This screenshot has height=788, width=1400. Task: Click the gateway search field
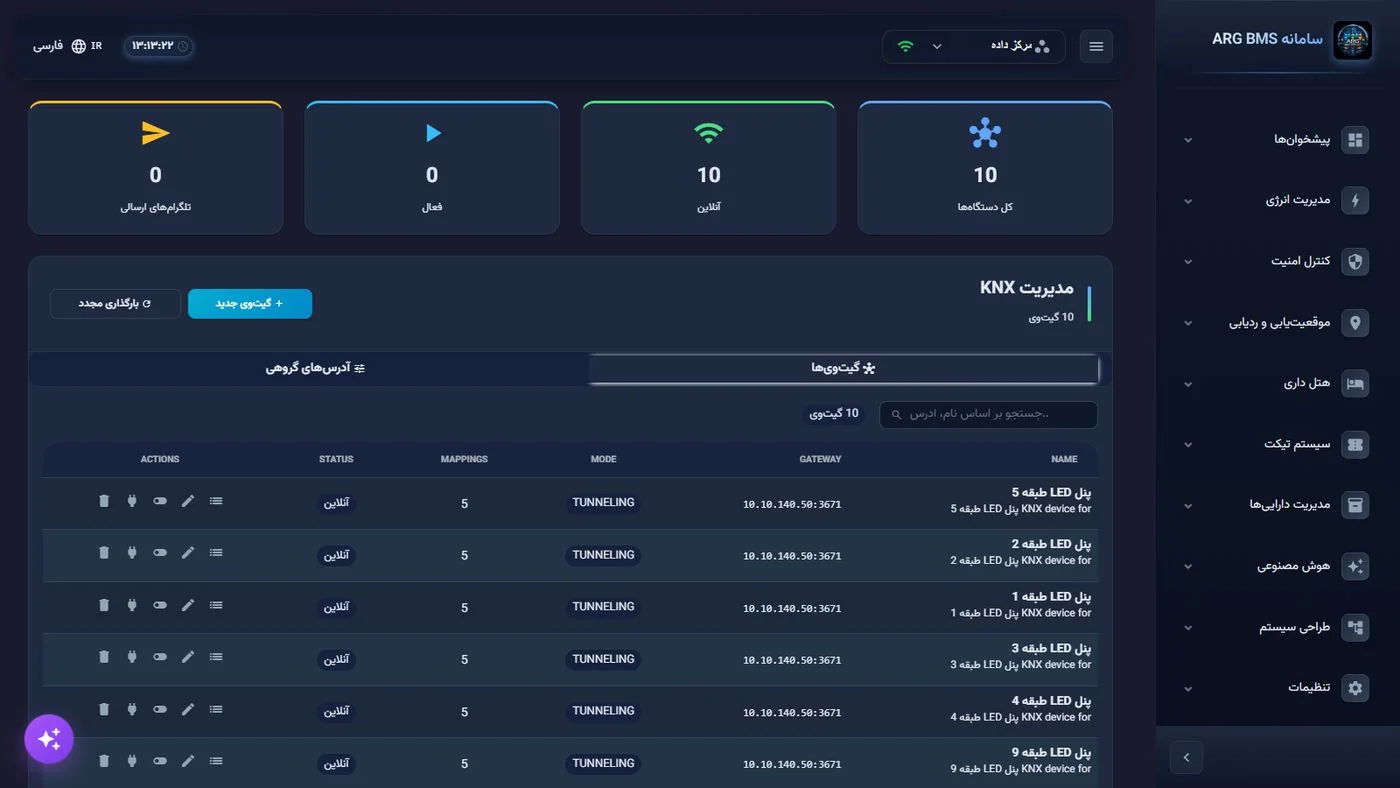(988, 414)
